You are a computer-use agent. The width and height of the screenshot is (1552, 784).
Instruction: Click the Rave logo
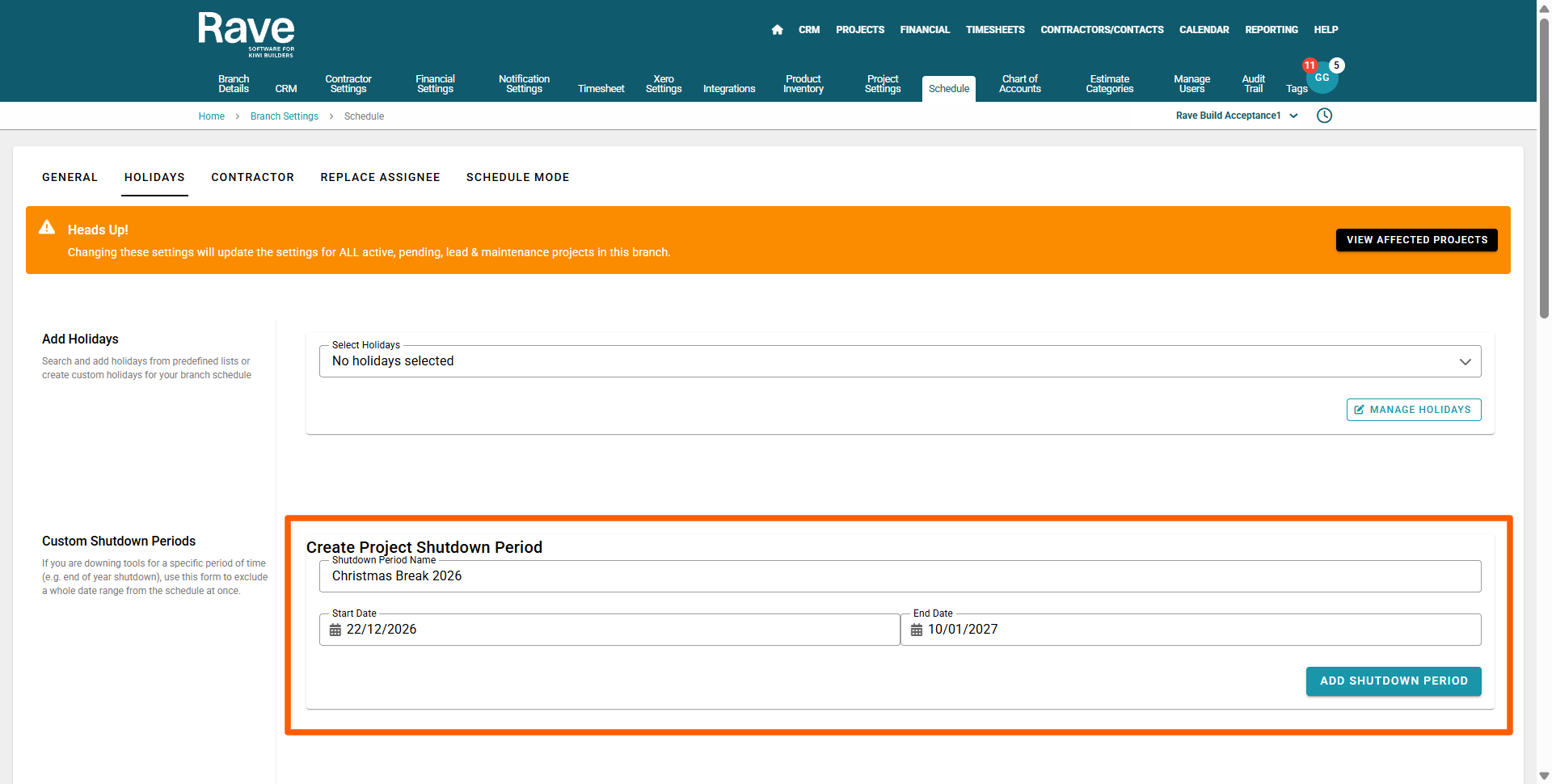(x=247, y=34)
